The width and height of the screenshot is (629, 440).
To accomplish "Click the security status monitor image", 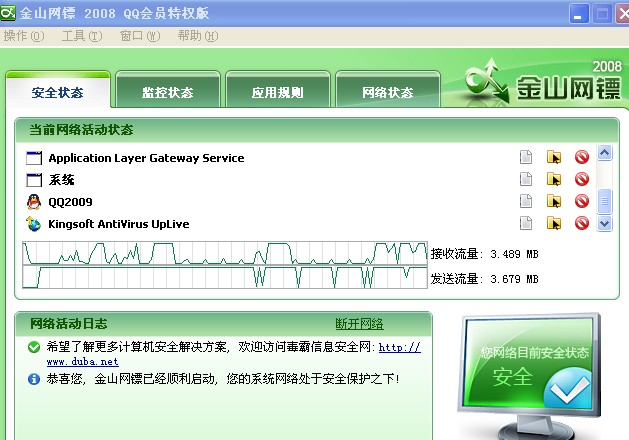I will (x=530, y=375).
